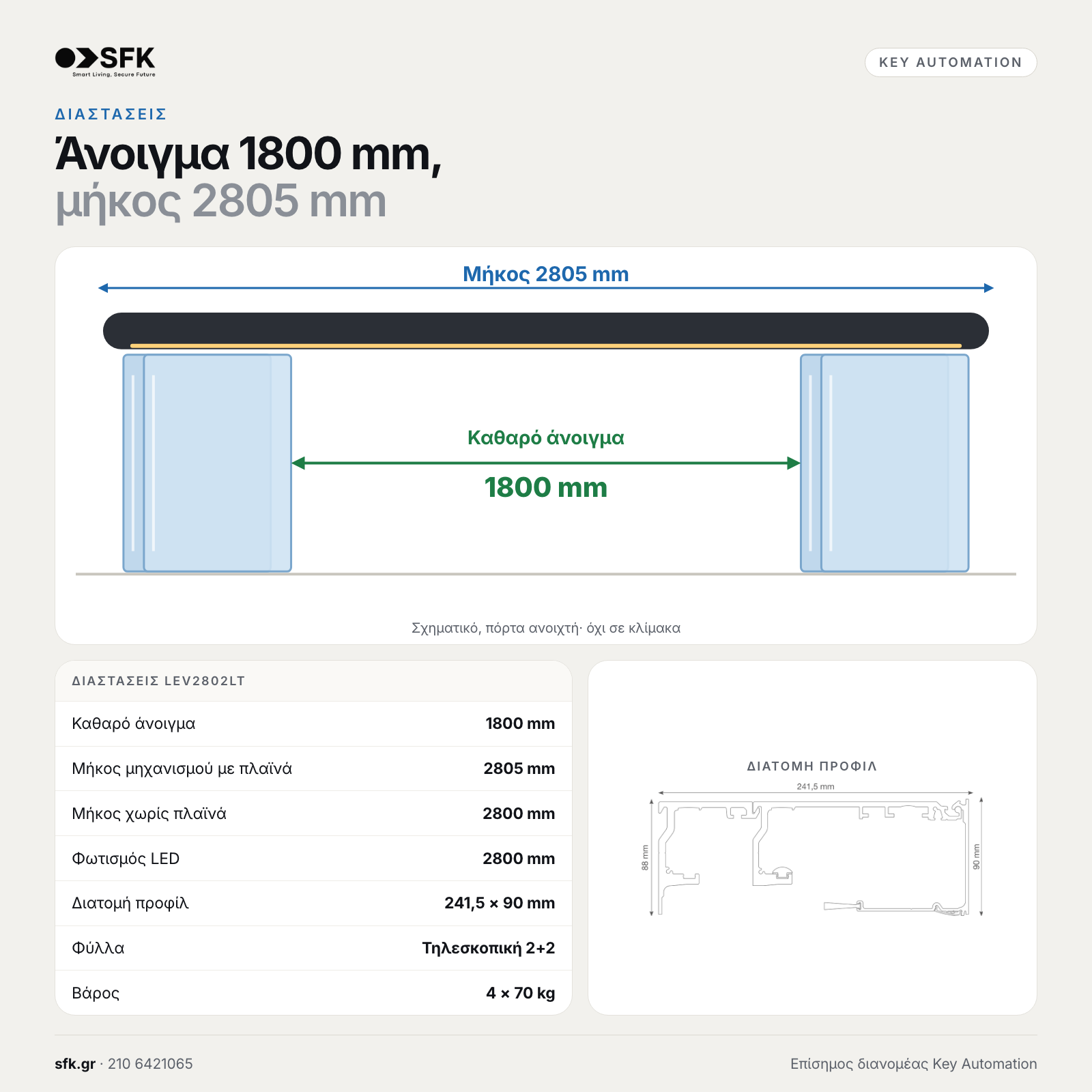Select the left telescopic glass door panels
Screen dimensions: 1092x1092
tap(207, 463)
